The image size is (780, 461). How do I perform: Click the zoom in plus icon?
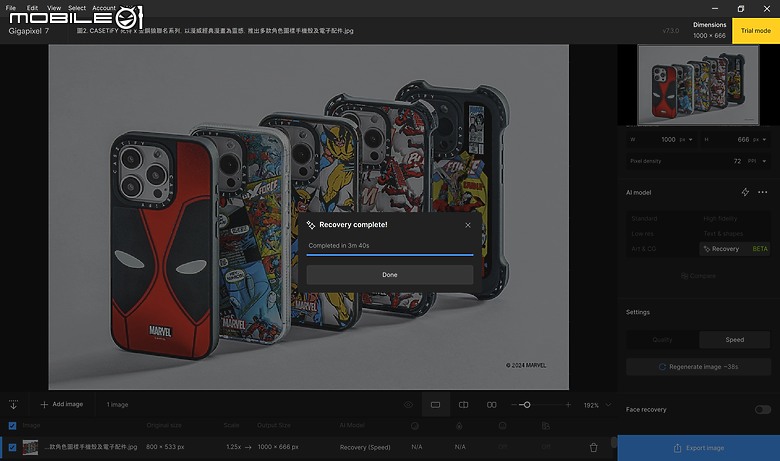(568, 405)
